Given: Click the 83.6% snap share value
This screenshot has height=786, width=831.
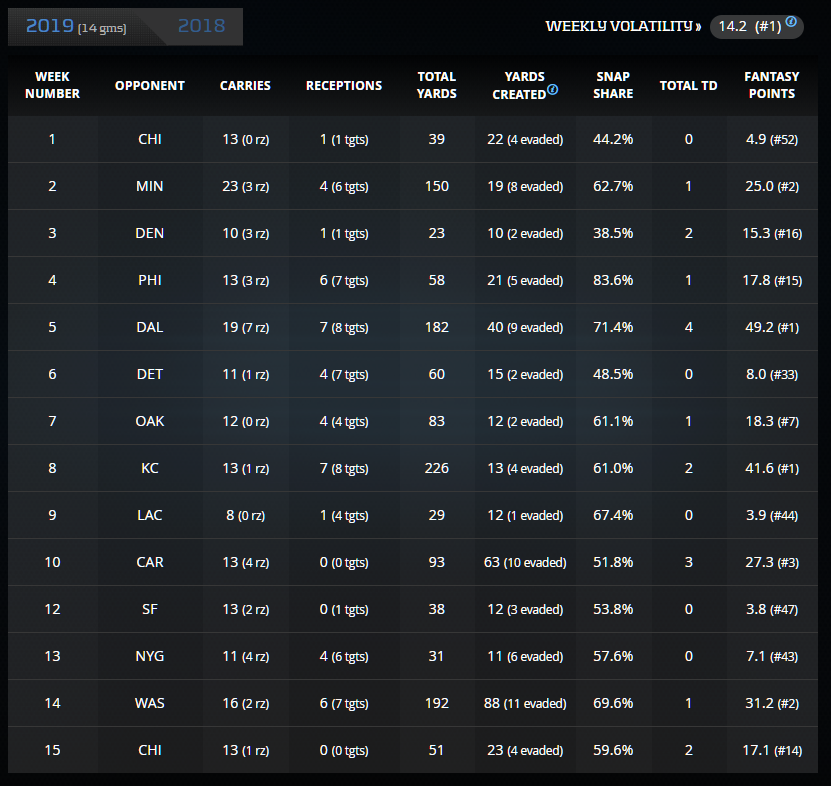Looking at the screenshot, I should click(x=613, y=280).
